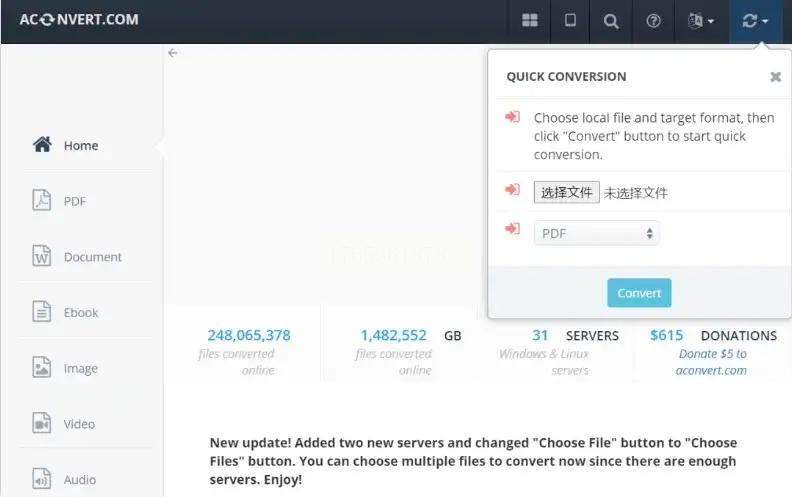Open the Video converter icon

tap(42, 423)
